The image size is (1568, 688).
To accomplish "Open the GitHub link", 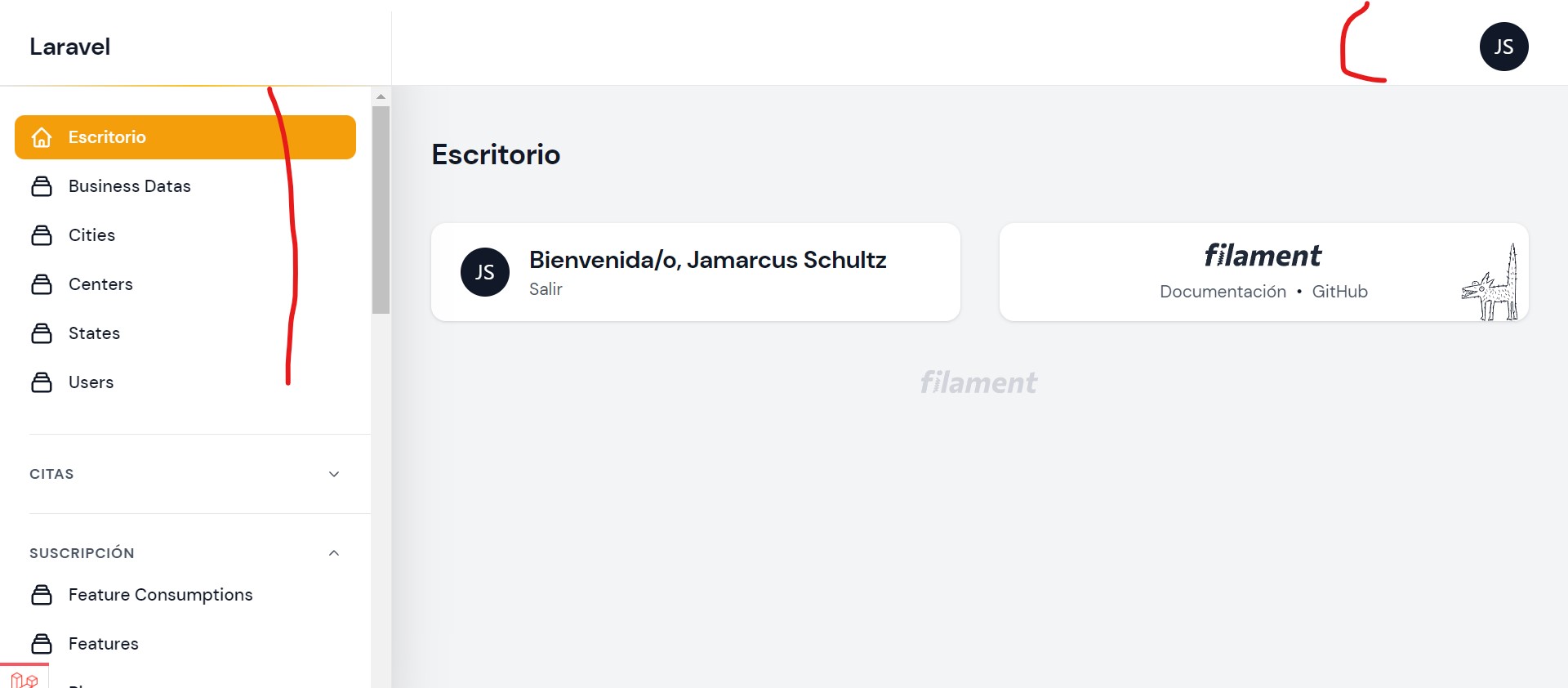I will (x=1339, y=292).
